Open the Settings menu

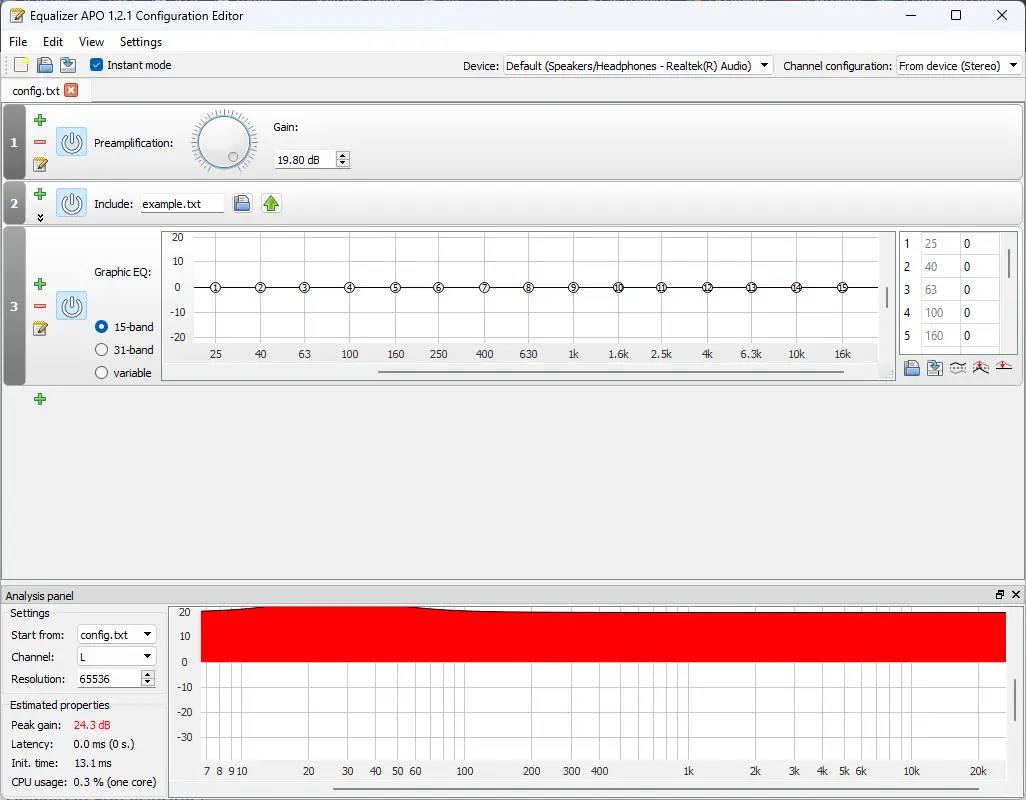(x=140, y=42)
